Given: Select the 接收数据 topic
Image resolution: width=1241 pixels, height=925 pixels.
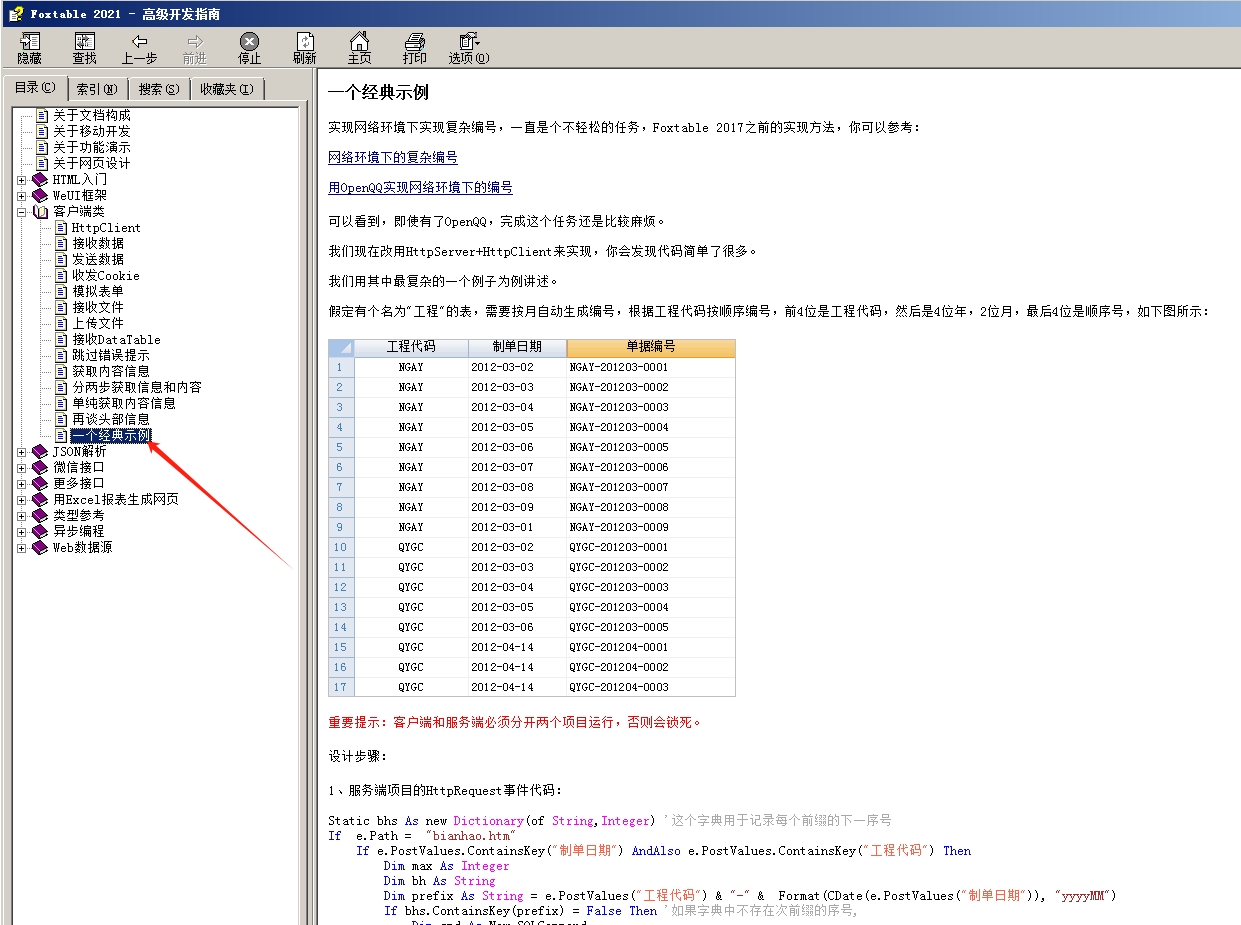Looking at the screenshot, I should (x=98, y=244).
